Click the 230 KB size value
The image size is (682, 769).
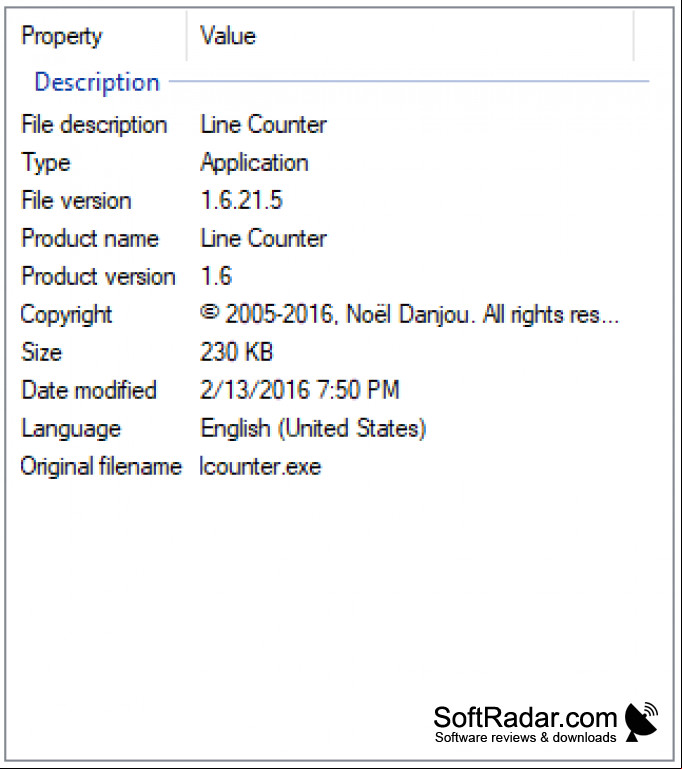pyautogui.click(x=236, y=352)
